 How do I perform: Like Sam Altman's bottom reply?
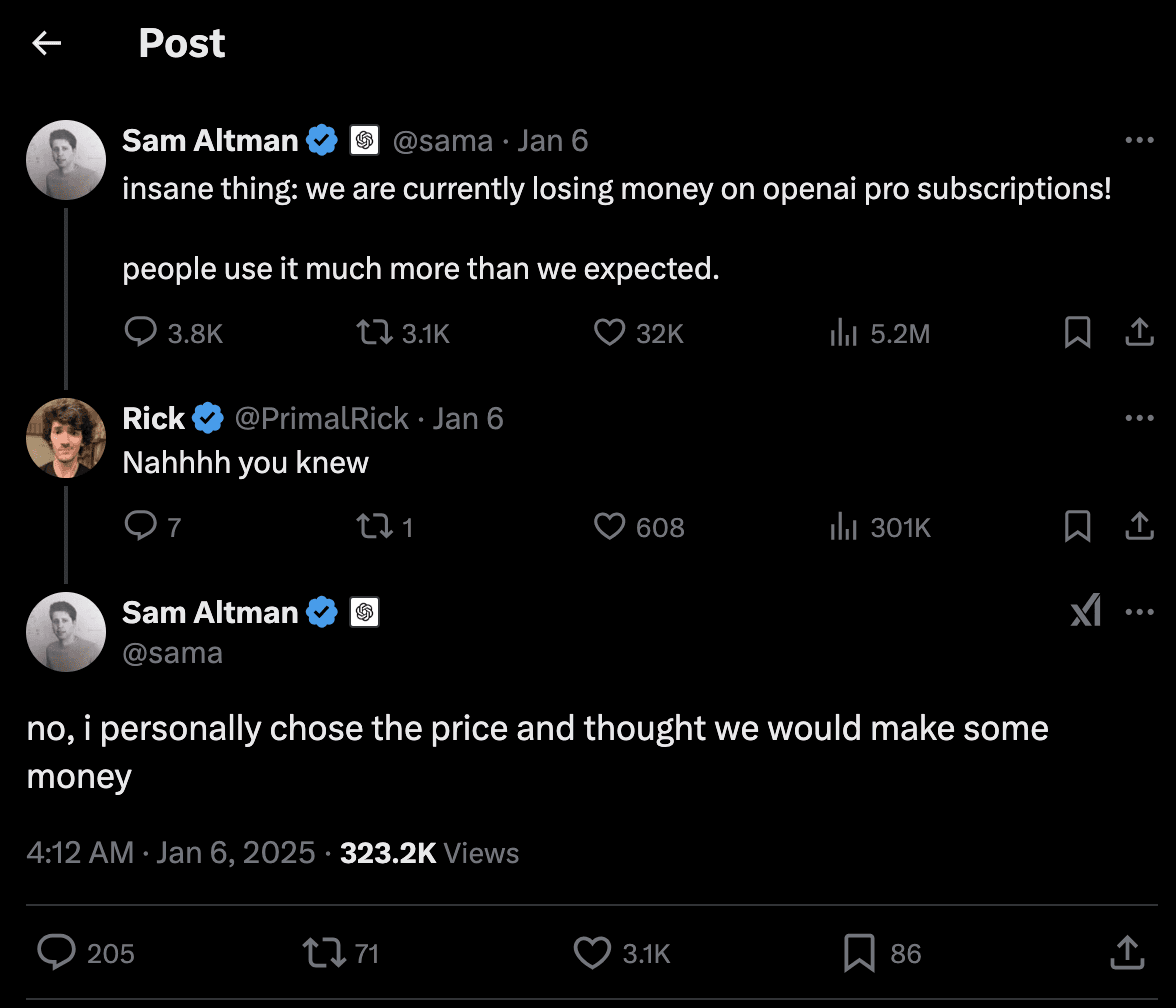(592, 953)
